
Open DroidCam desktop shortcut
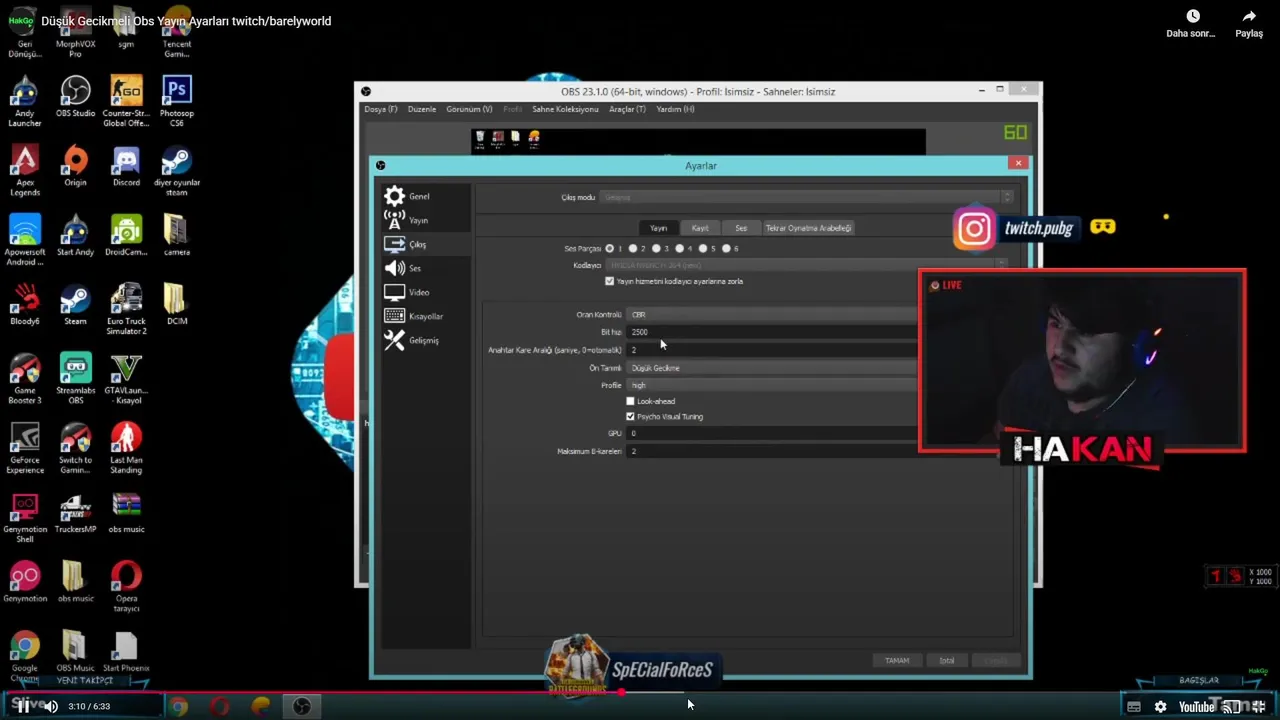point(126,235)
